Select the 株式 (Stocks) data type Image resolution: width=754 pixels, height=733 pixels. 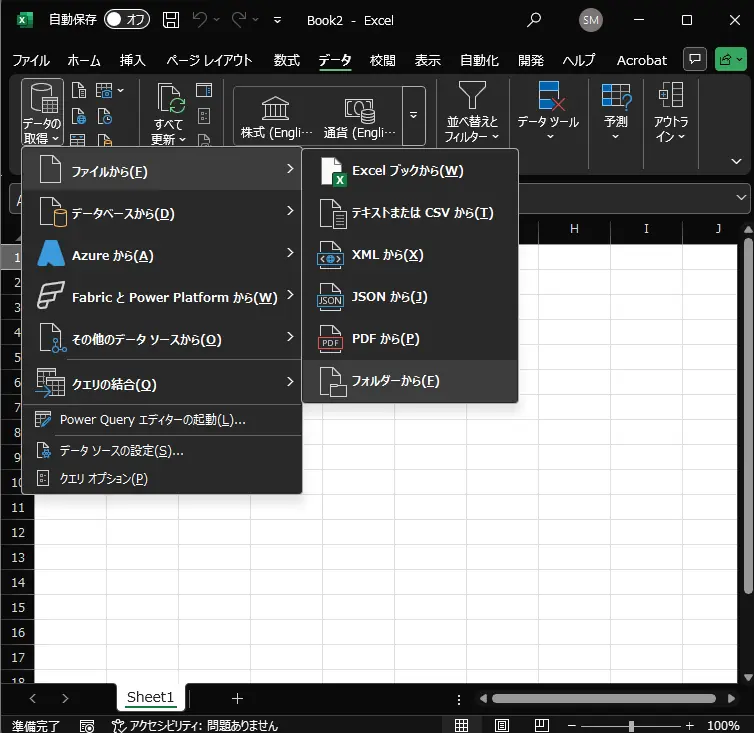(x=276, y=117)
